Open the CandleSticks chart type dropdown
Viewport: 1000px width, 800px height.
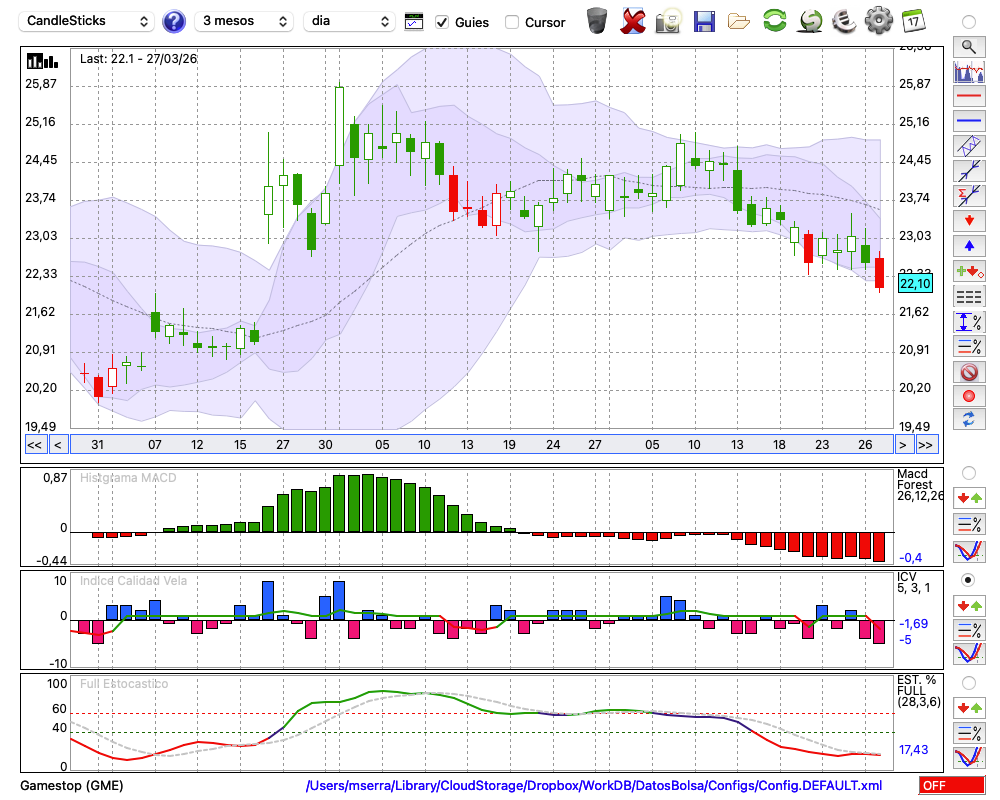(88, 21)
